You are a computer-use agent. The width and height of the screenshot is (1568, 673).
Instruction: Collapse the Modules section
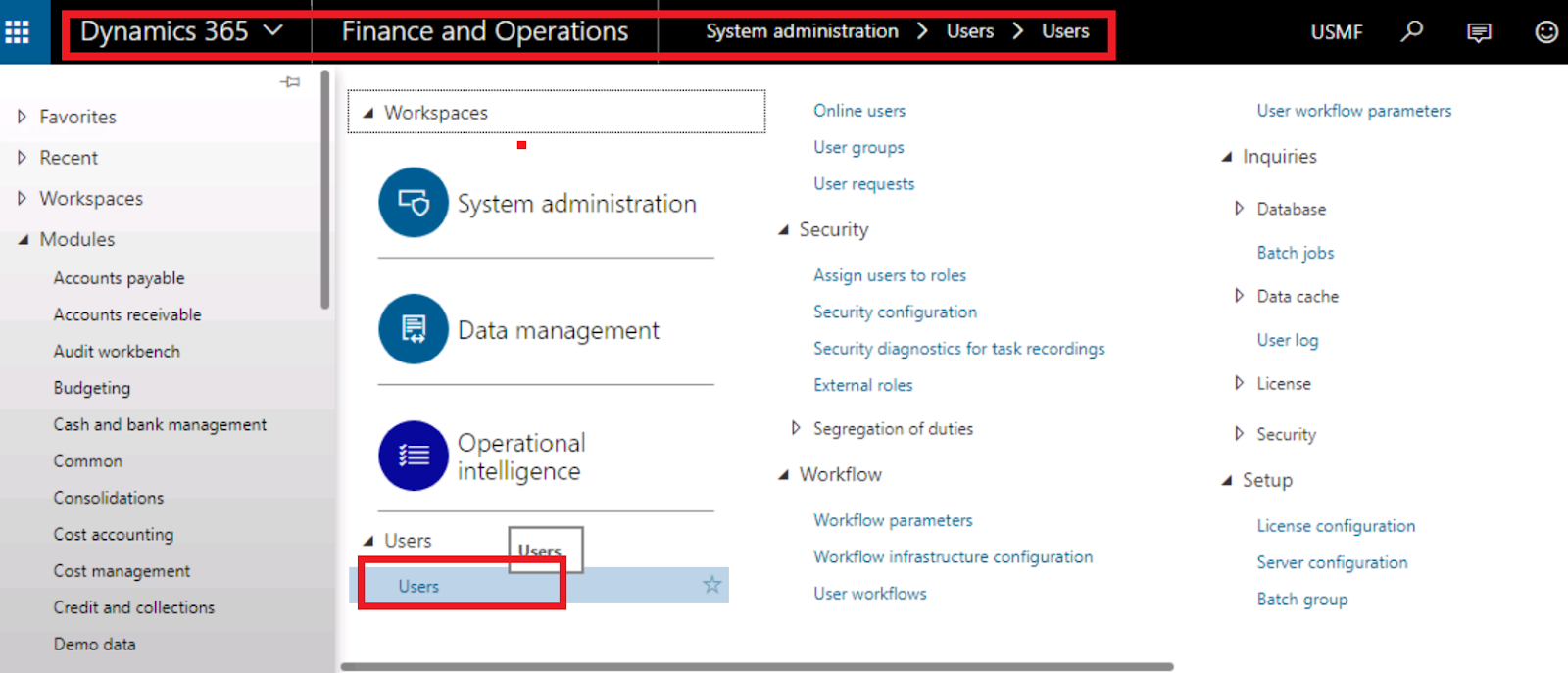pyautogui.click(x=23, y=239)
